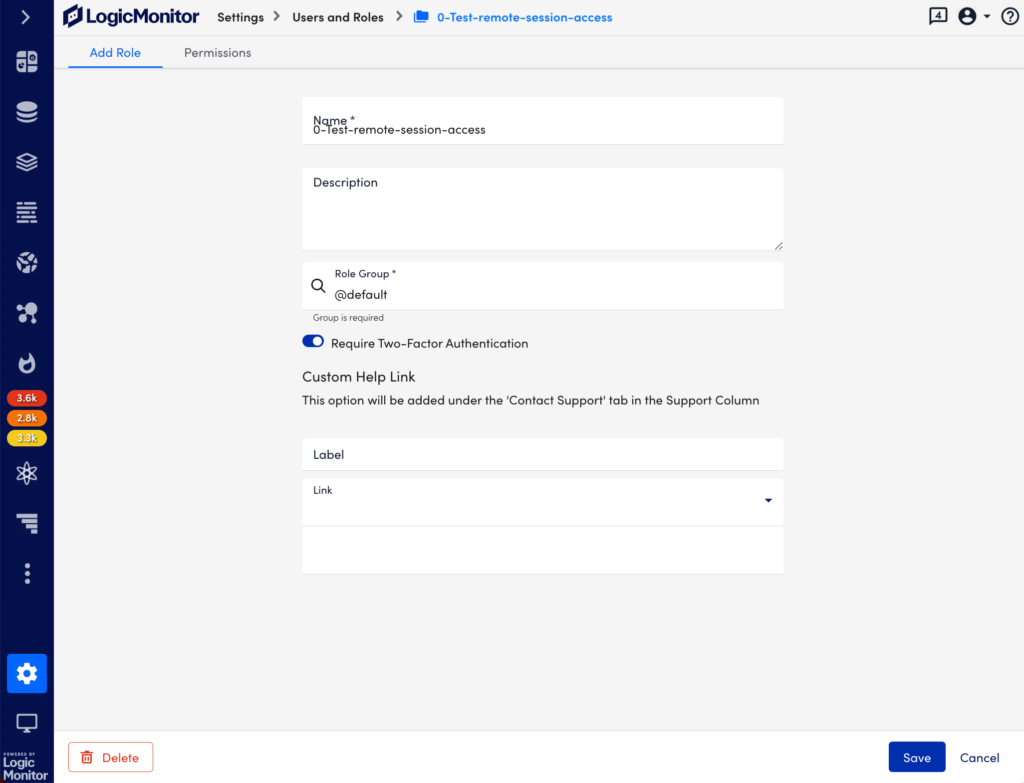Open the Dashboards icon in the sidebar
The width and height of the screenshot is (1024, 783).
coord(26,61)
